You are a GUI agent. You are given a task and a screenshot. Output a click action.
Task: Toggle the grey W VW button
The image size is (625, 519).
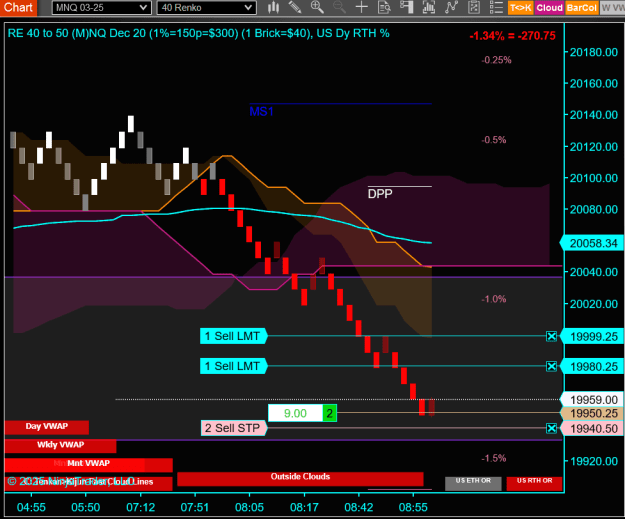click(x=612, y=8)
